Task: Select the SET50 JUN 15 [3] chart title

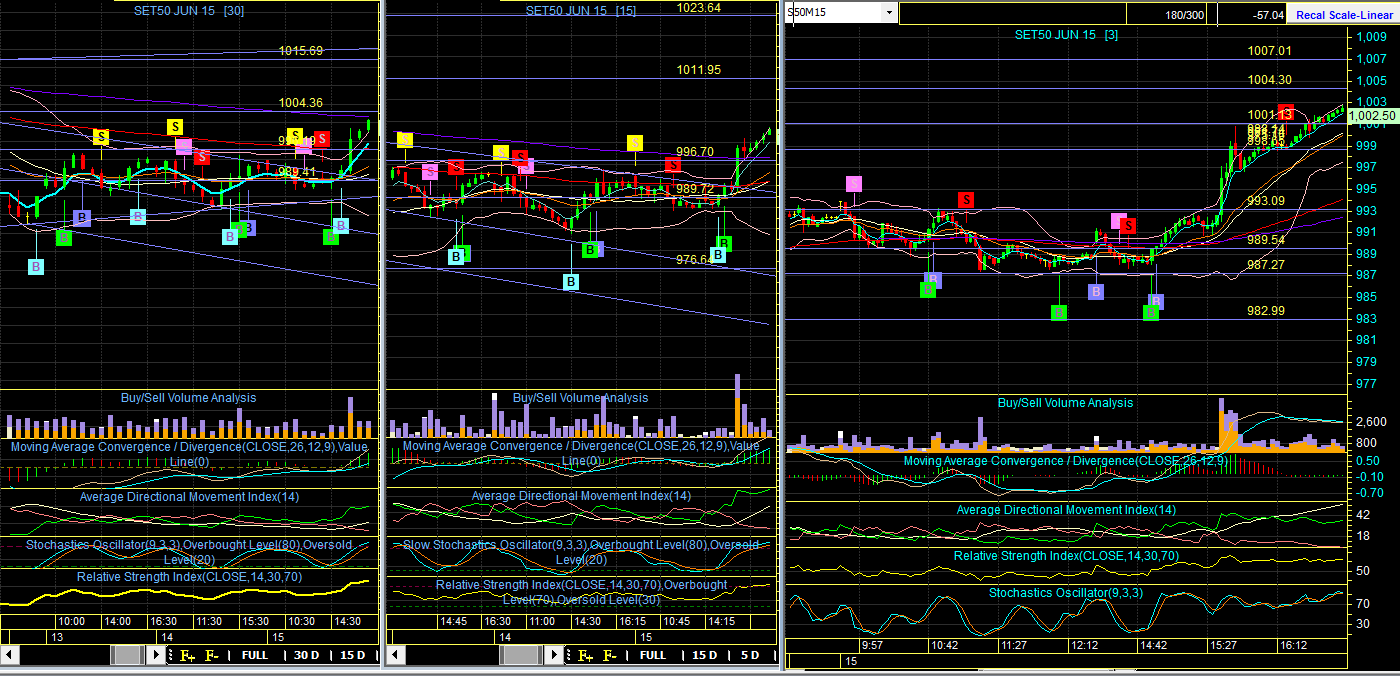Action: [x=1067, y=34]
